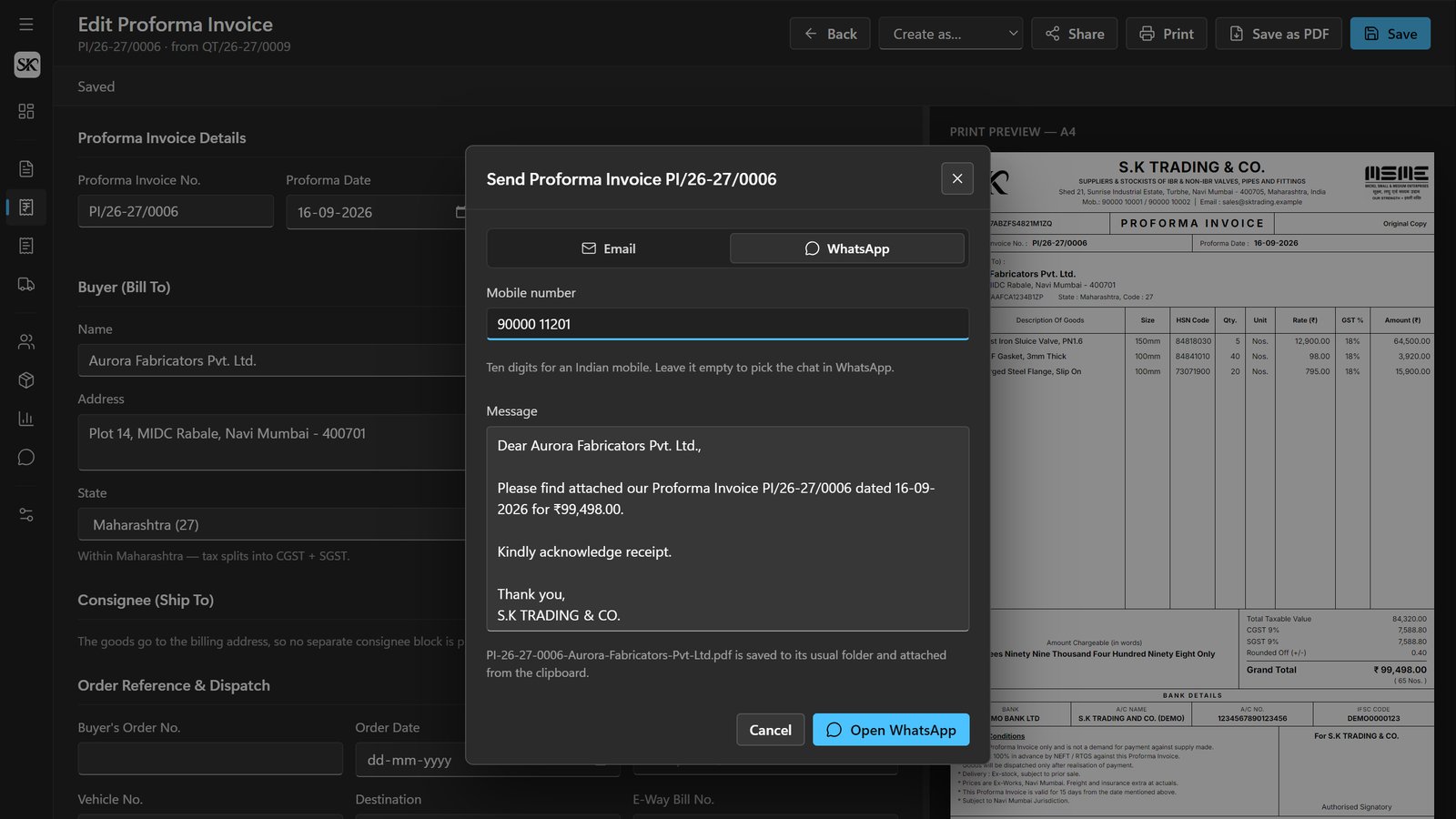Image resolution: width=1456 pixels, height=819 pixels.
Task: Click the blue Save button
Action: point(1390,34)
